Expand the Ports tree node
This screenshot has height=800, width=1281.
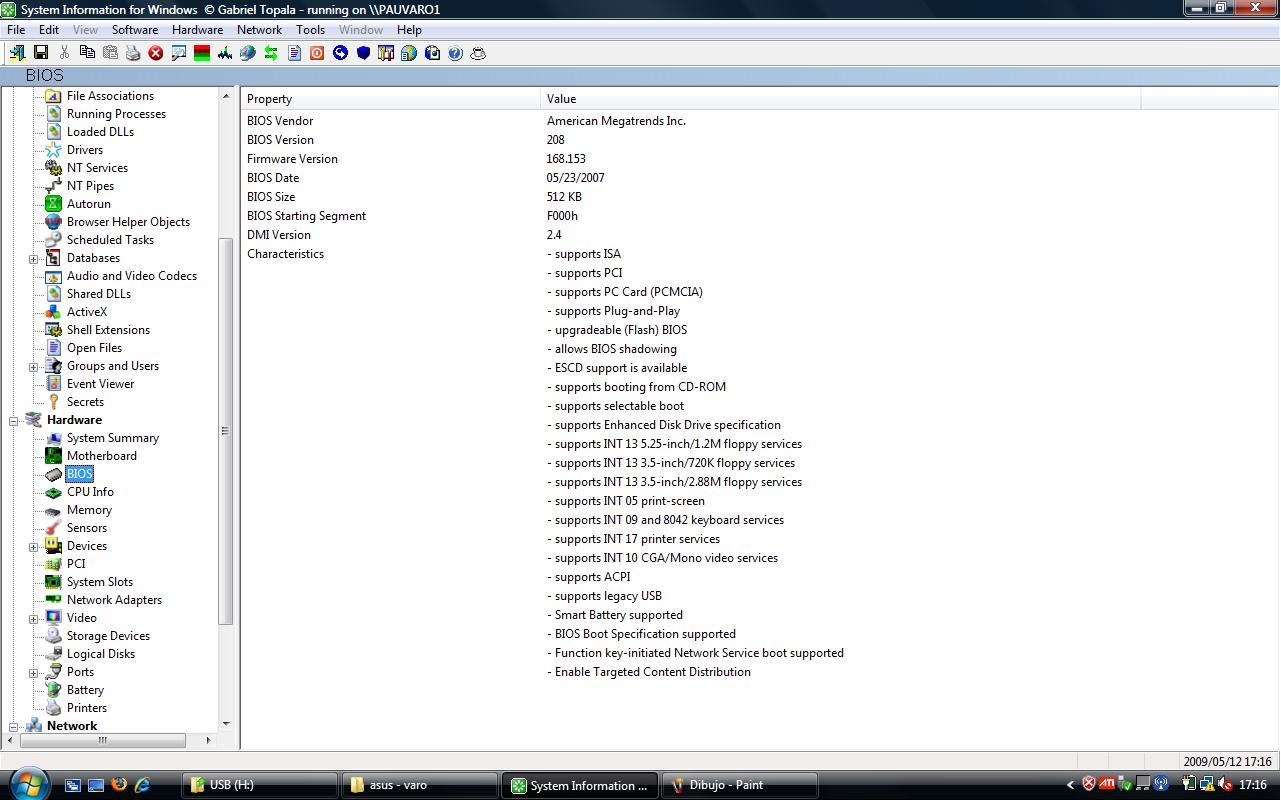34,673
